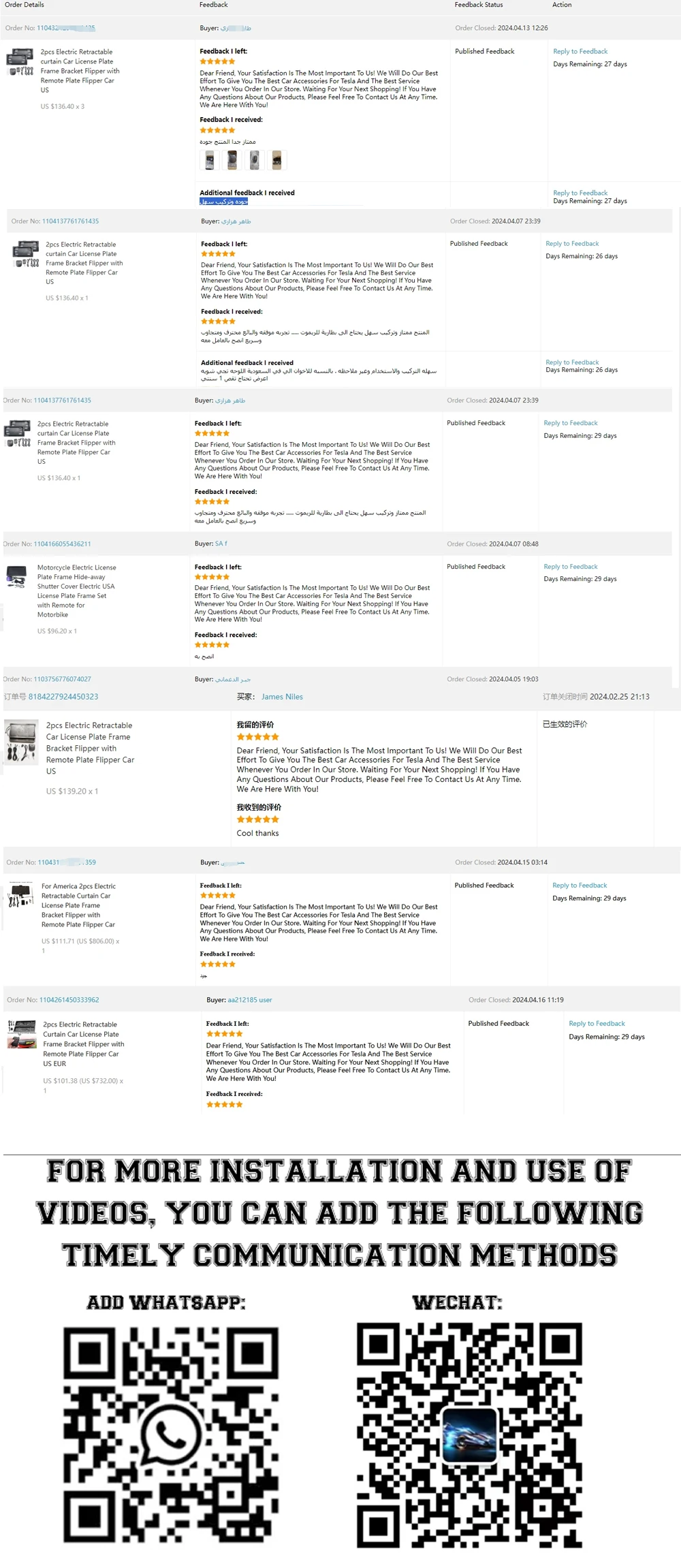This screenshot has width=681, height=1568.
Task: Open the last of four review photos
Action: click(276, 160)
